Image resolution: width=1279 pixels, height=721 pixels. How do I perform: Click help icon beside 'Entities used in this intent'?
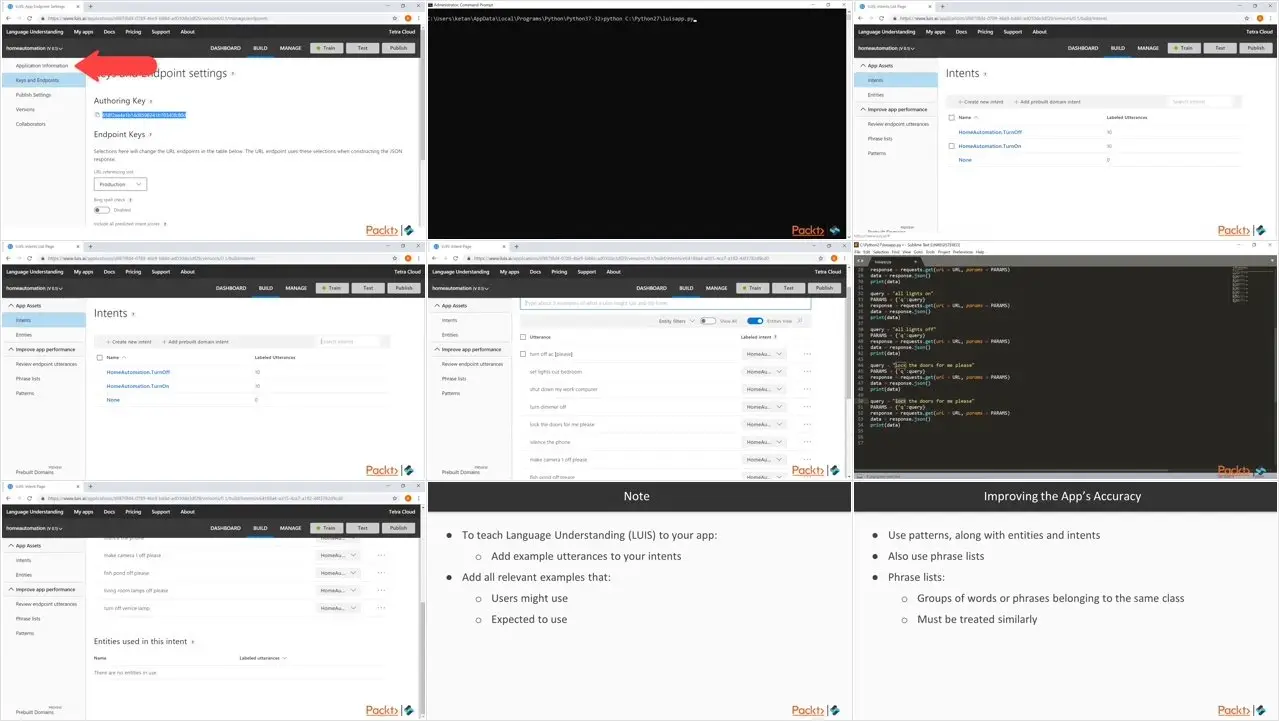click(x=192, y=642)
